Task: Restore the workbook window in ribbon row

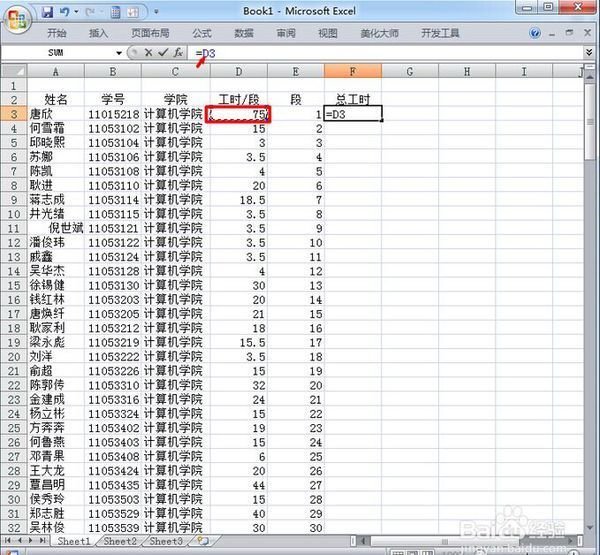Action: click(x=569, y=33)
